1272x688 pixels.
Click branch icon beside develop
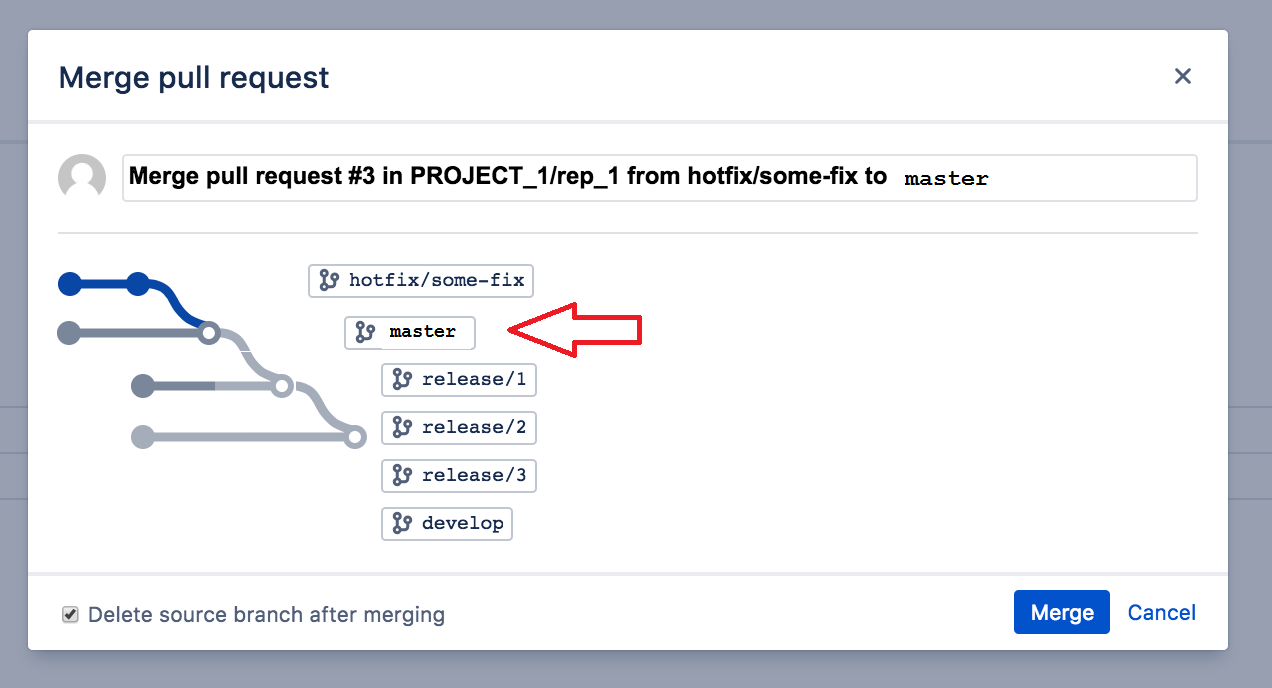point(402,523)
